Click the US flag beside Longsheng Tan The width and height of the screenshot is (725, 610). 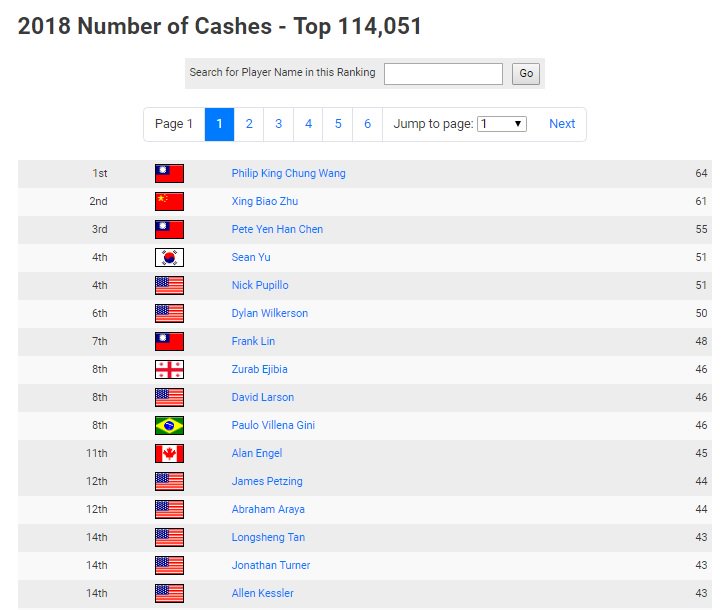169,537
